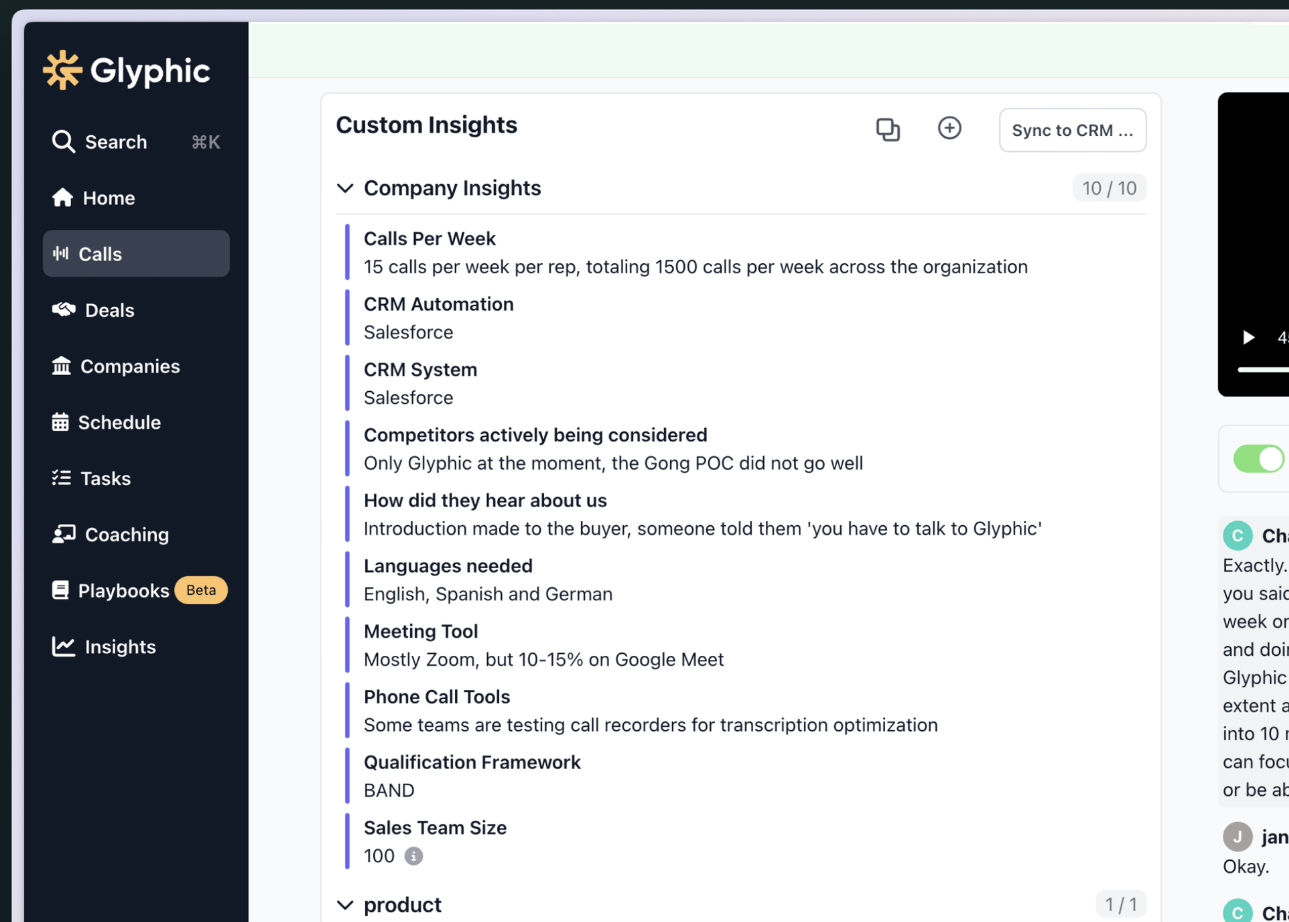Click the Glyphic logo
The height and width of the screenshot is (922, 1289).
click(x=126, y=71)
